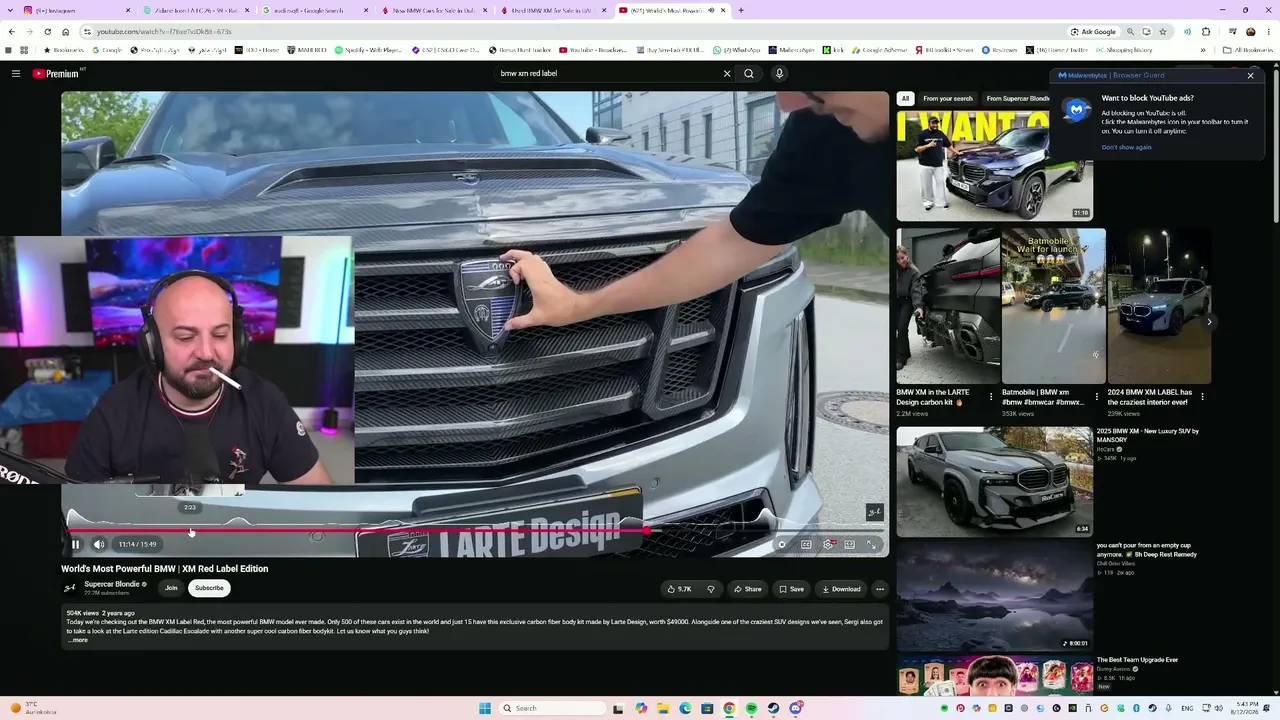Open the Supercar Blondie channel name
This screenshot has height=720, width=1280.
pos(112,584)
